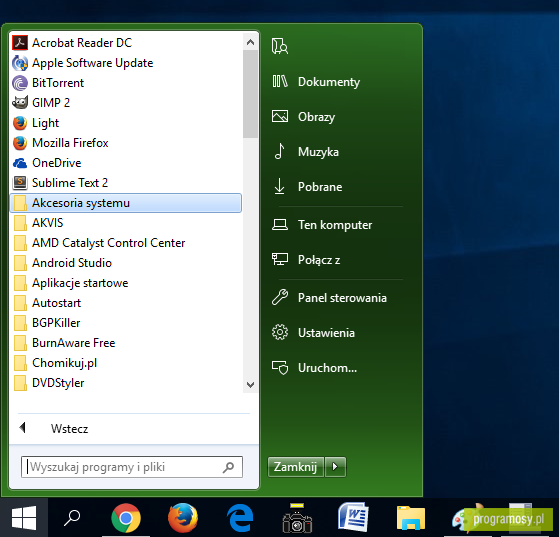Open Google Chrome from the taskbar

coord(126,518)
